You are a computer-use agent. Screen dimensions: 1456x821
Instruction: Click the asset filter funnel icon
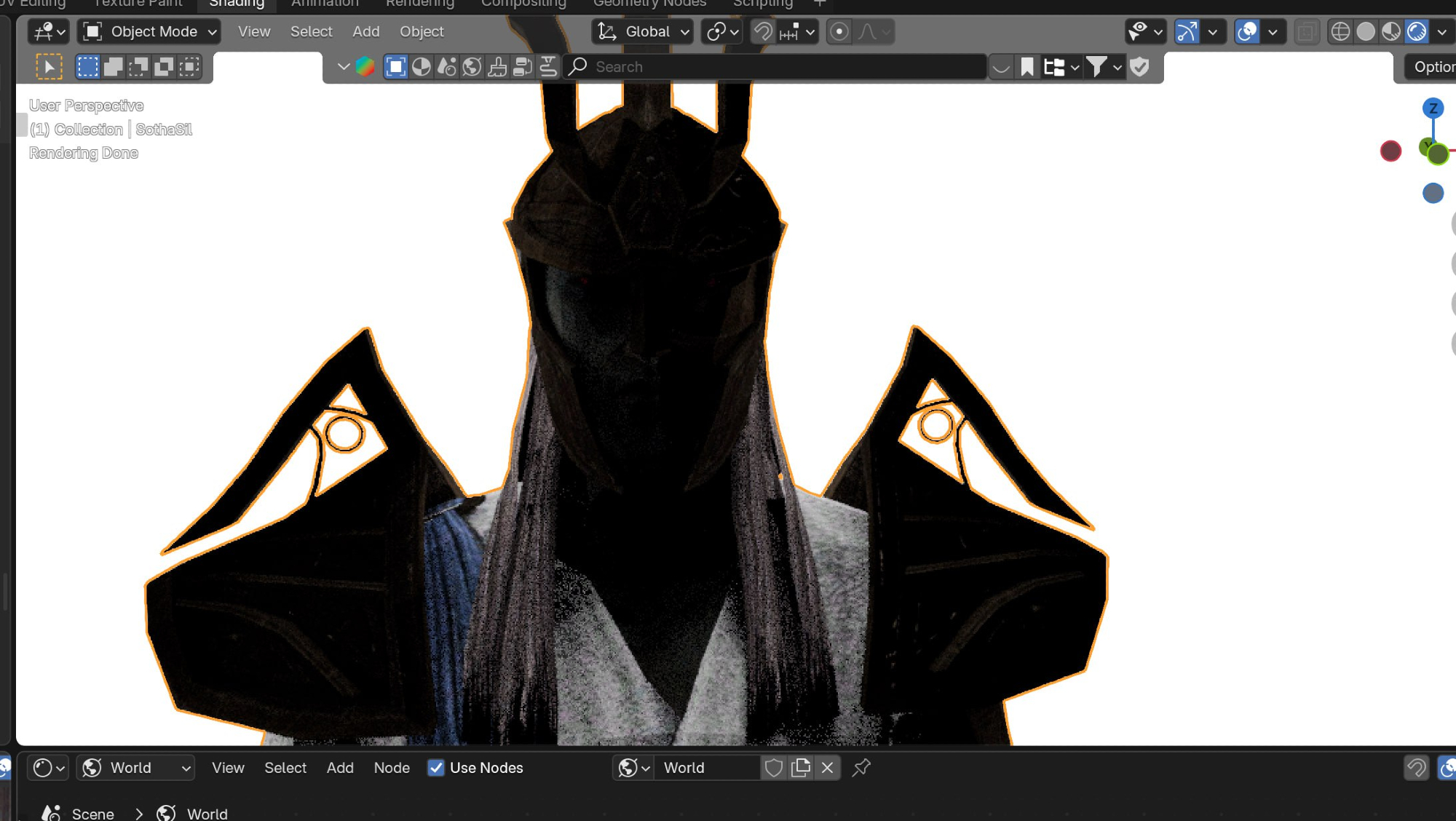tap(1096, 67)
